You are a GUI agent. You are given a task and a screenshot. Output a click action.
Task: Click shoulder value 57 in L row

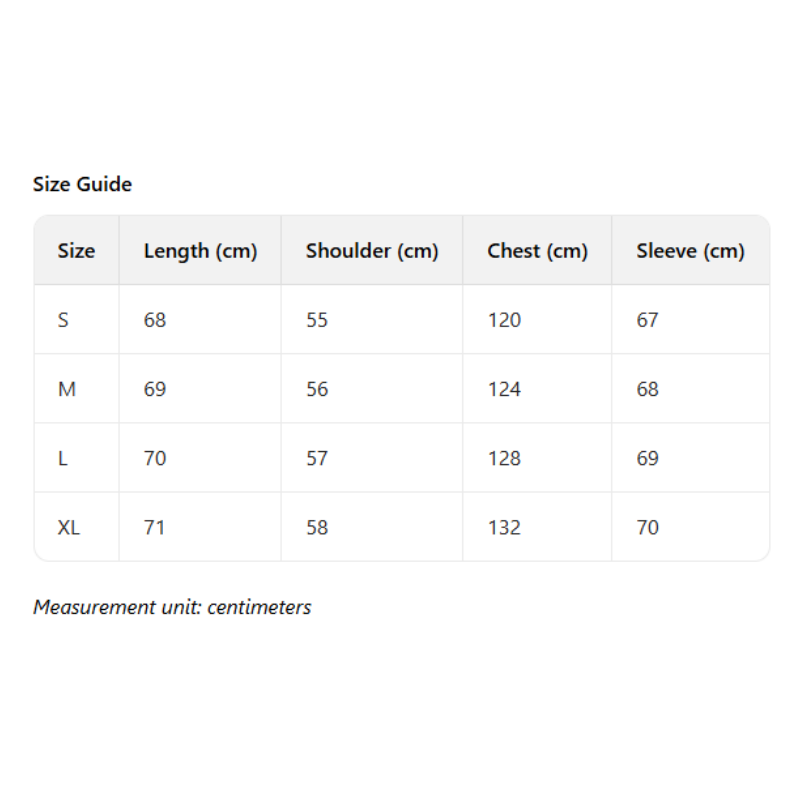tap(317, 458)
